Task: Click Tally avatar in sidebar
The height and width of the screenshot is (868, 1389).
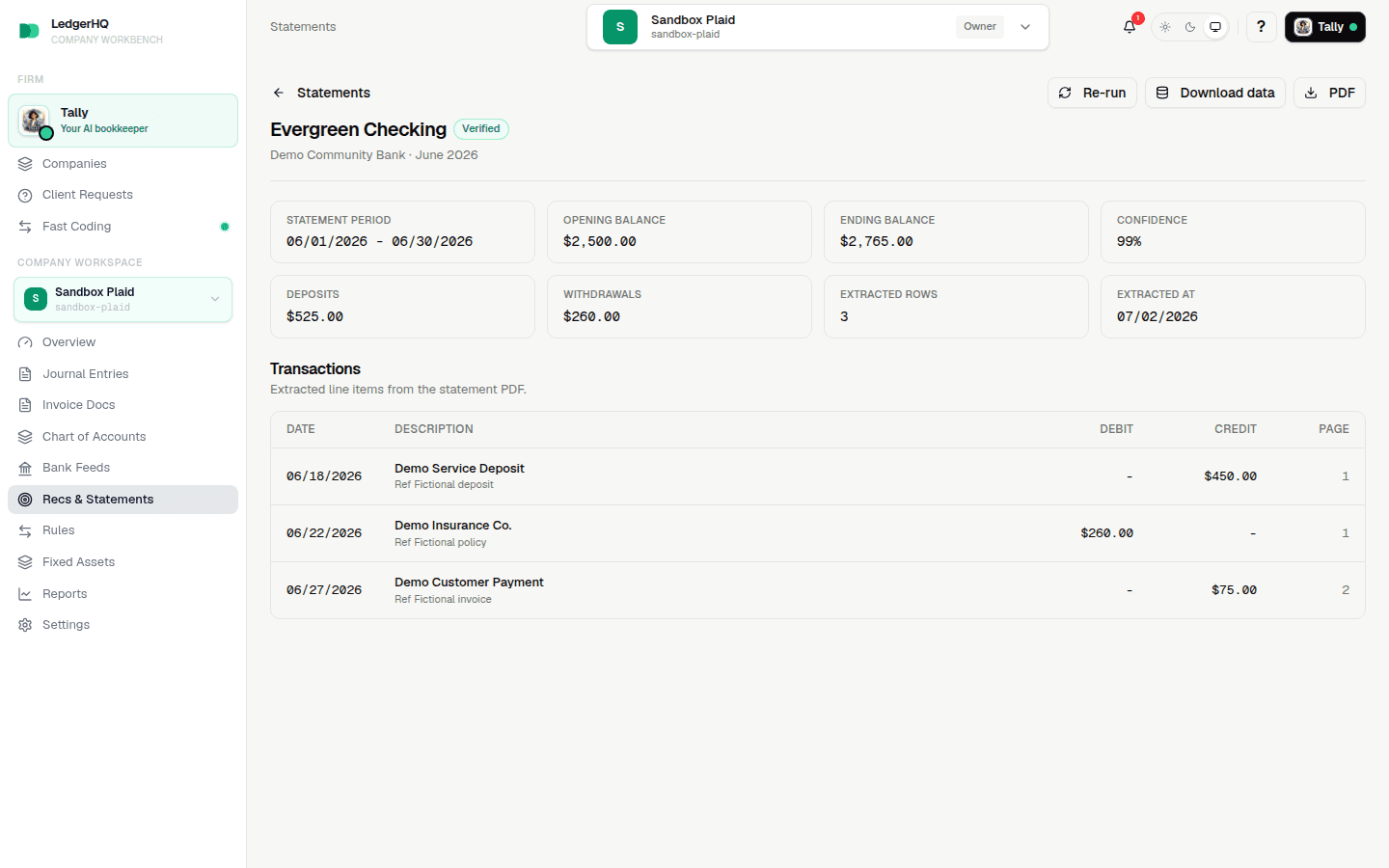Action: click(x=35, y=121)
